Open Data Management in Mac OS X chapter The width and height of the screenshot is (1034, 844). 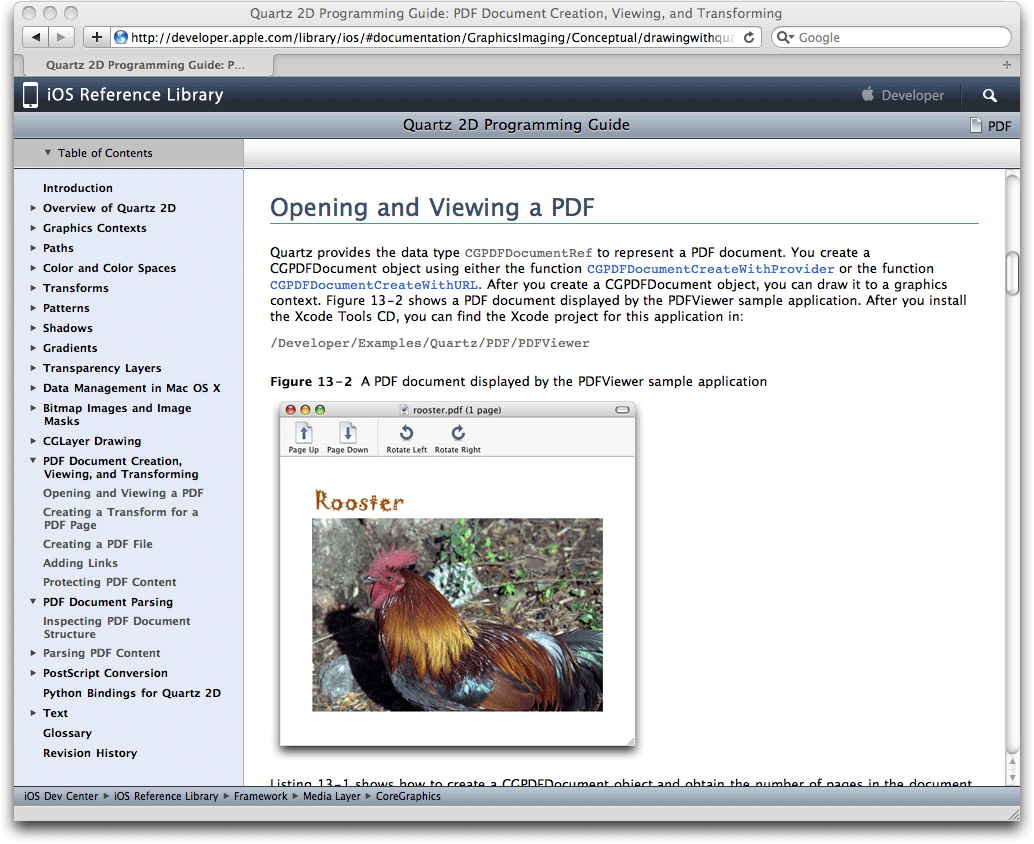click(132, 388)
